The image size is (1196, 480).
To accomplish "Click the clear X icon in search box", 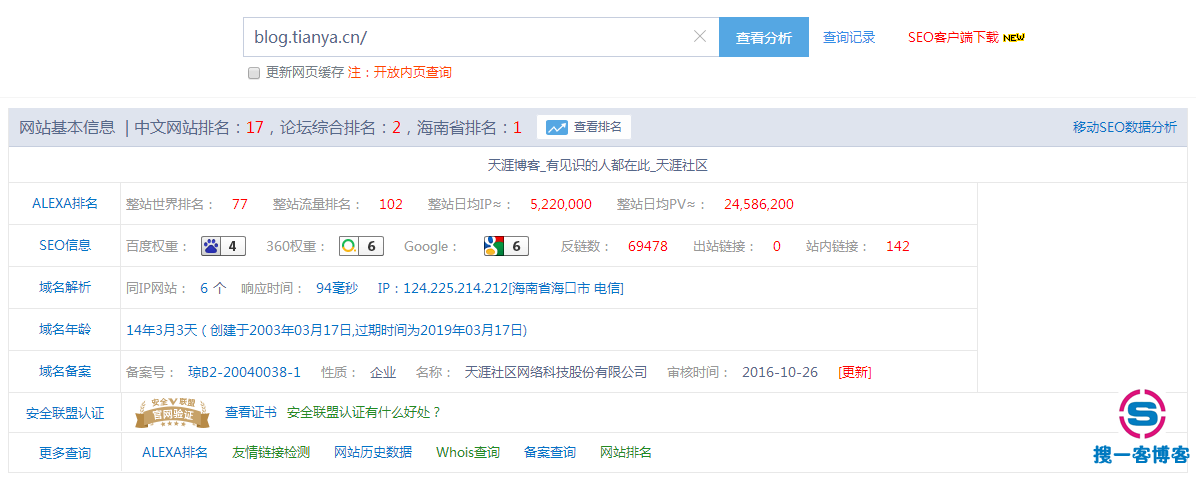I will [699, 37].
